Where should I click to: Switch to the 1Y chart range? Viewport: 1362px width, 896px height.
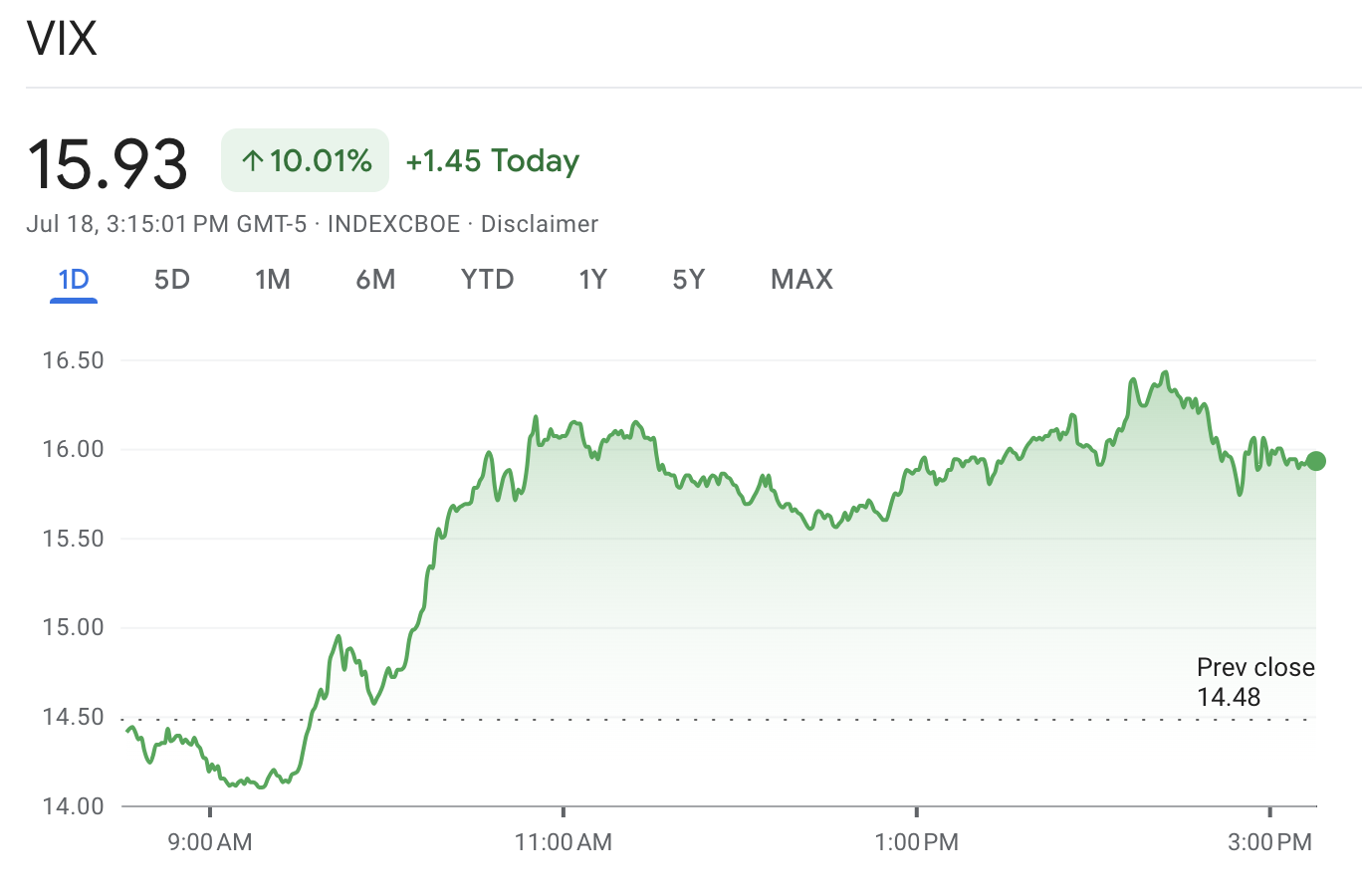click(592, 280)
